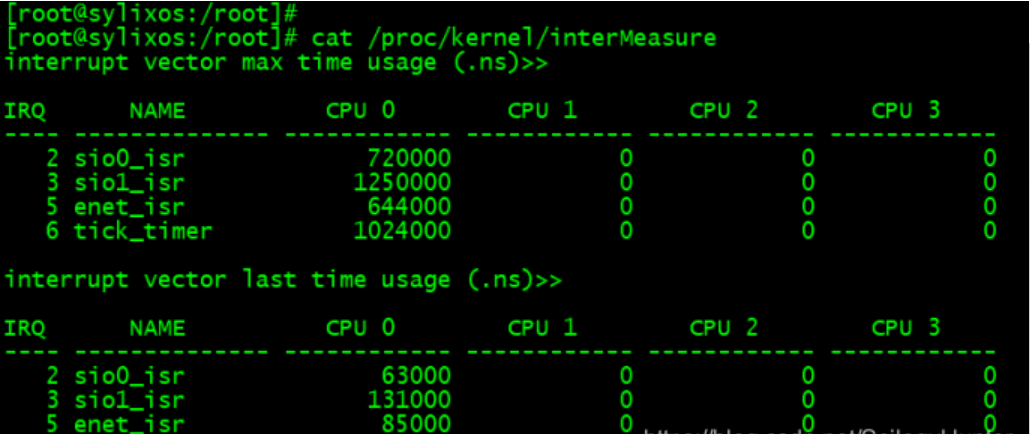Viewport: 1030px width, 434px height.
Task: Click the CPU 1 header in the top table
Action: click(x=543, y=111)
